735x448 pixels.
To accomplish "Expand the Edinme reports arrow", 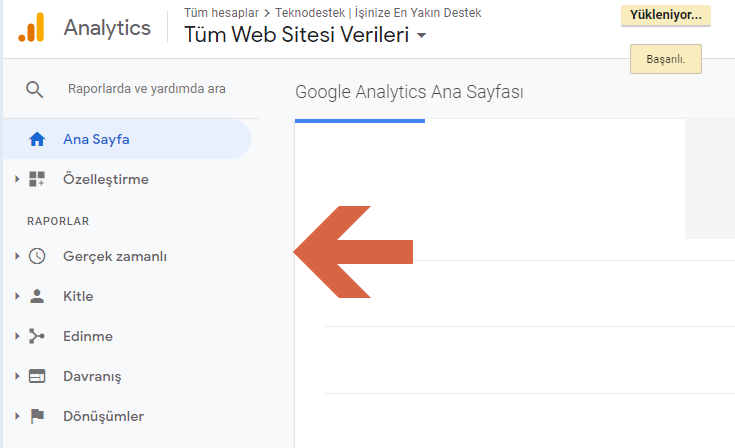I will pos(17,336).
